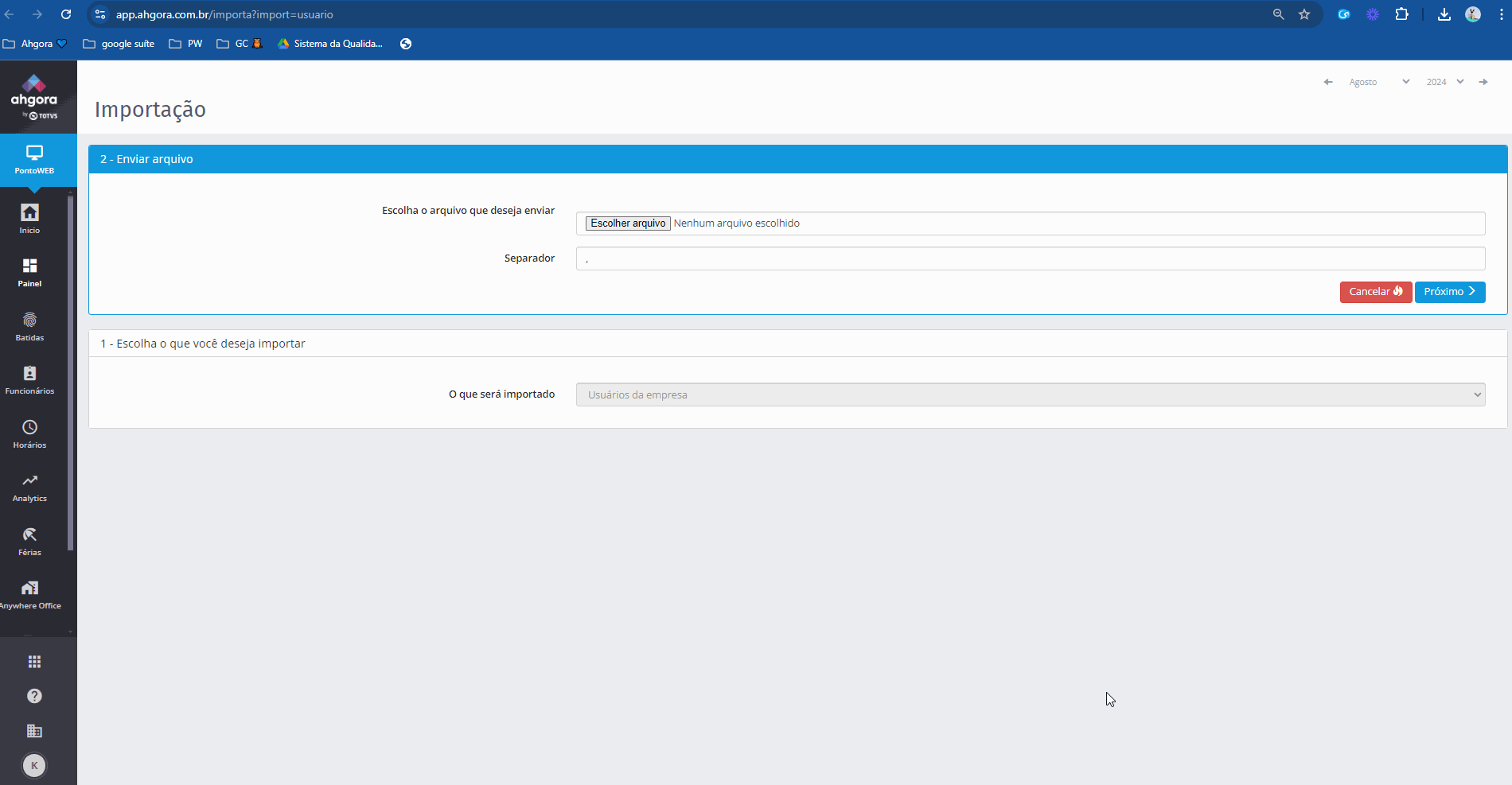Open browser downloads icon
Viewport: 1512px width, 785px height.
point(1444,14)
